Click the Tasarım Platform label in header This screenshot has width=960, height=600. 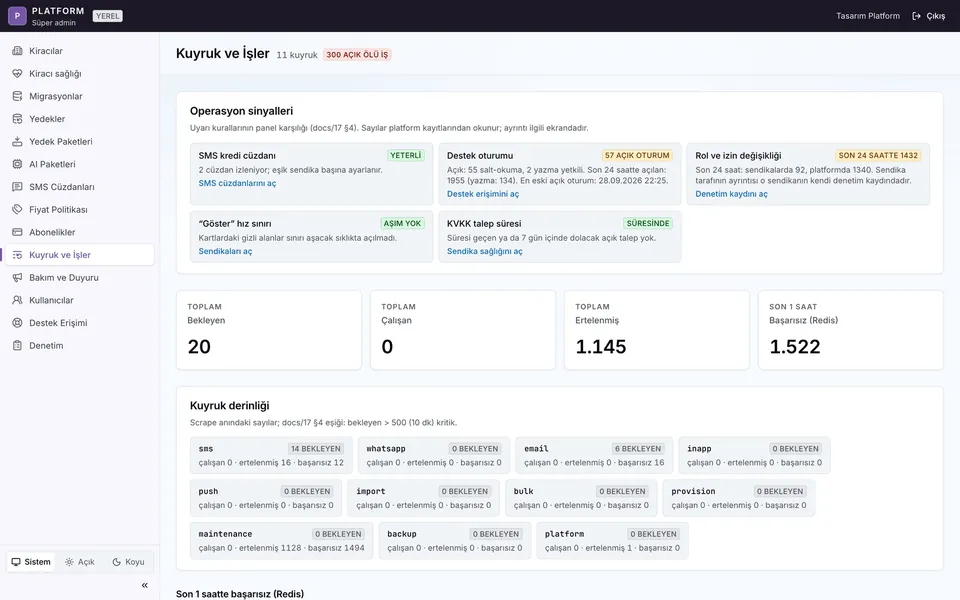click(x=868, y=16)
